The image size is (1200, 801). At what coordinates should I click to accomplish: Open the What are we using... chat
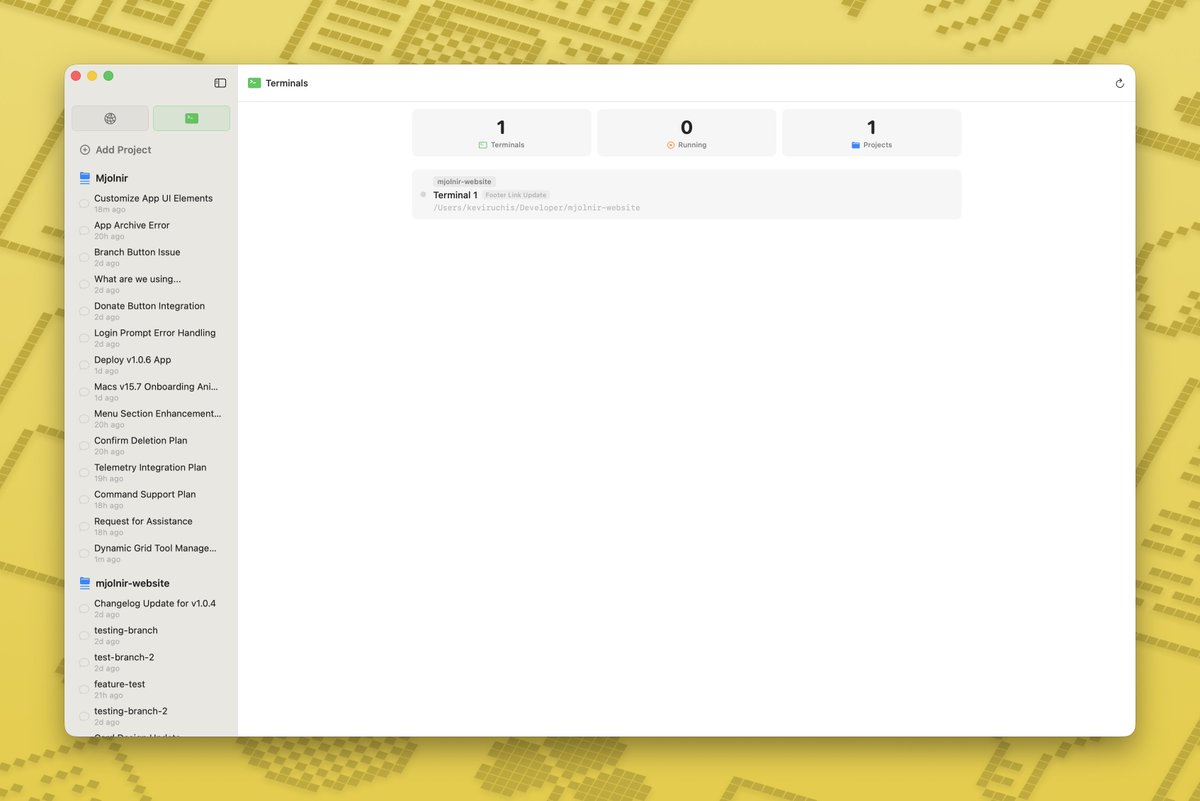coord(153,284)
